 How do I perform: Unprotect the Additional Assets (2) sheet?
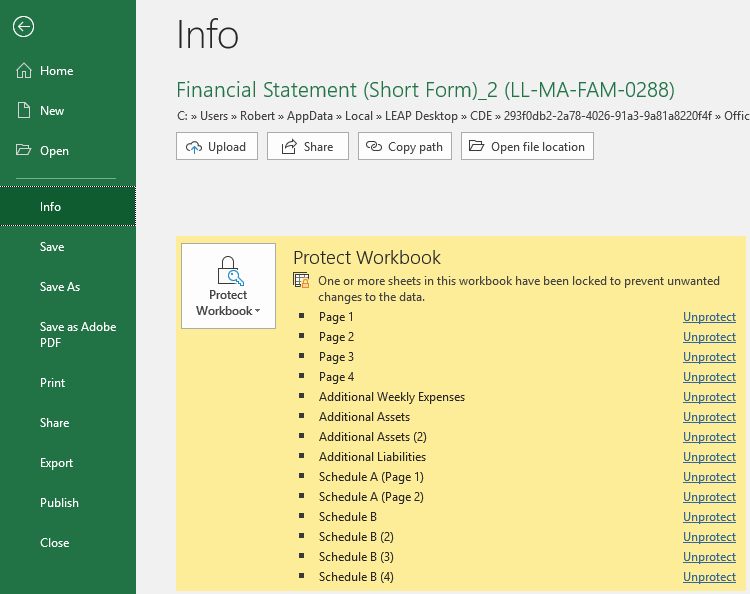point(709,437)
